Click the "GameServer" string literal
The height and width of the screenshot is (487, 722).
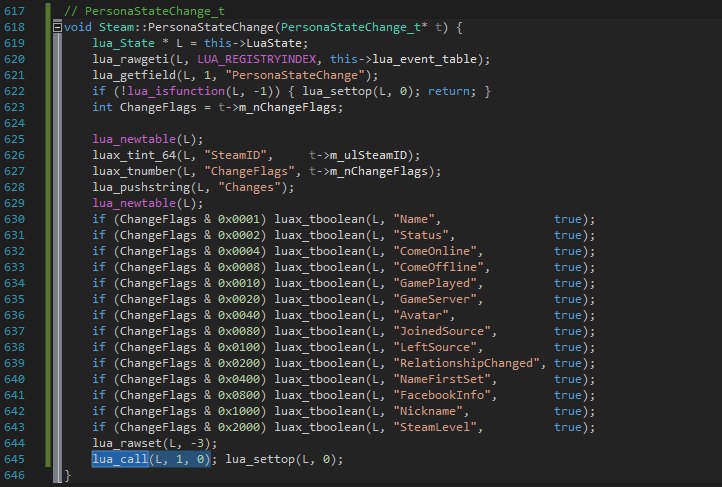point(435,299)
